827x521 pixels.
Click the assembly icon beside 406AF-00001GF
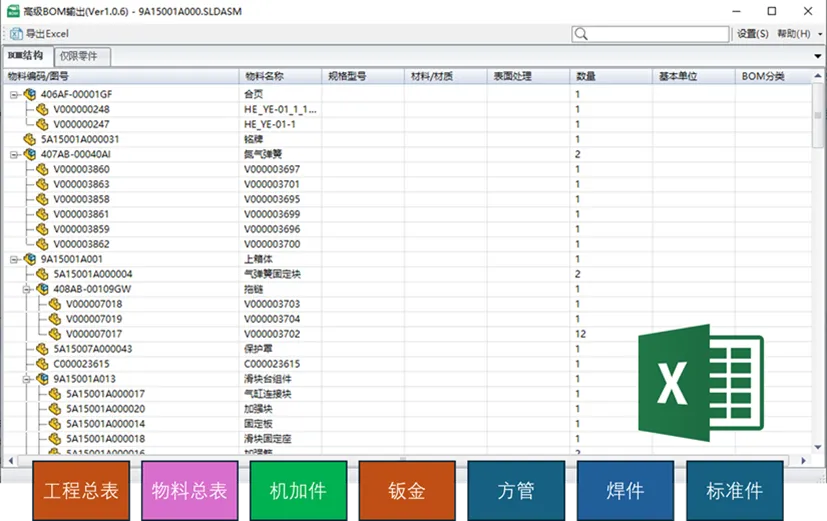click(30, 95)
